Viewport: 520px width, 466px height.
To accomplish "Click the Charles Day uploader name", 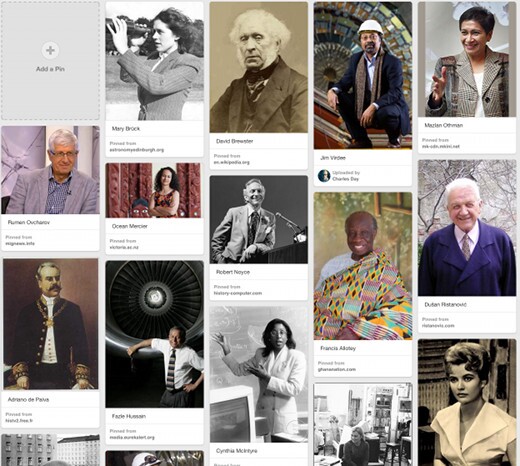I will [345, 179].
